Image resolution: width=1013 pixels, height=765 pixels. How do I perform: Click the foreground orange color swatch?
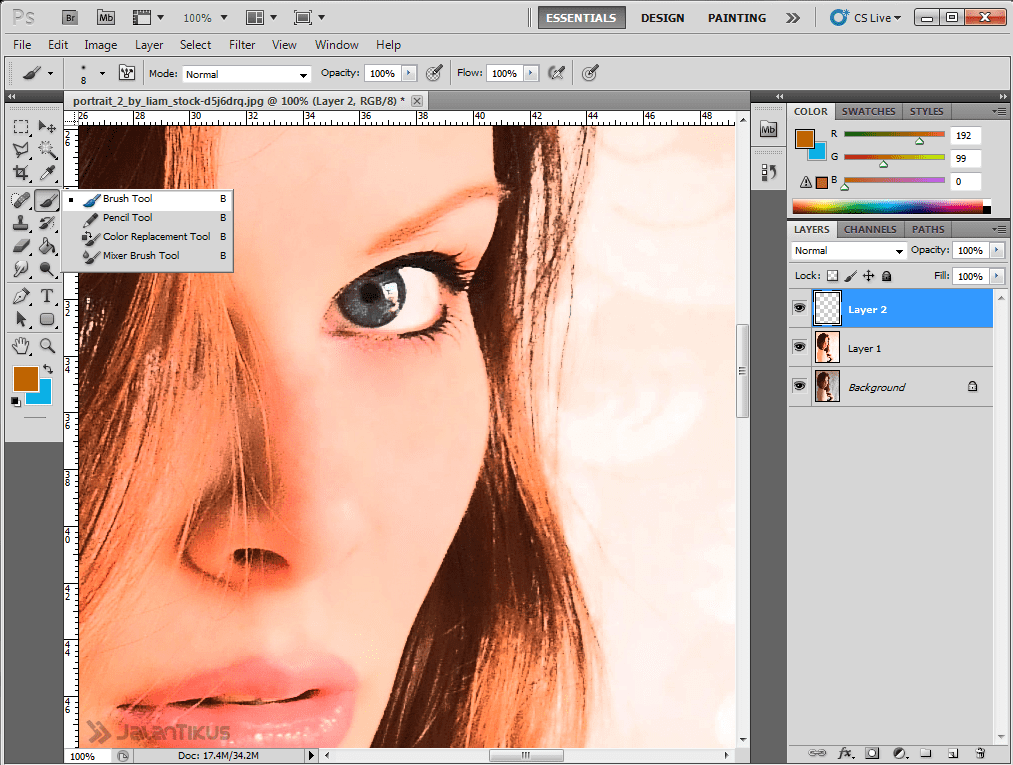[24, 377]
